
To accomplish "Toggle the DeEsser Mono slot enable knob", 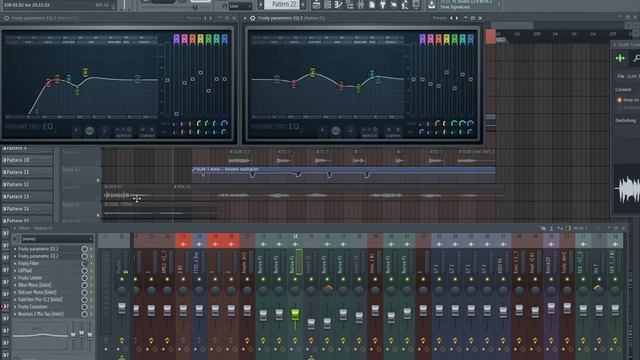I will coord(84,292).
